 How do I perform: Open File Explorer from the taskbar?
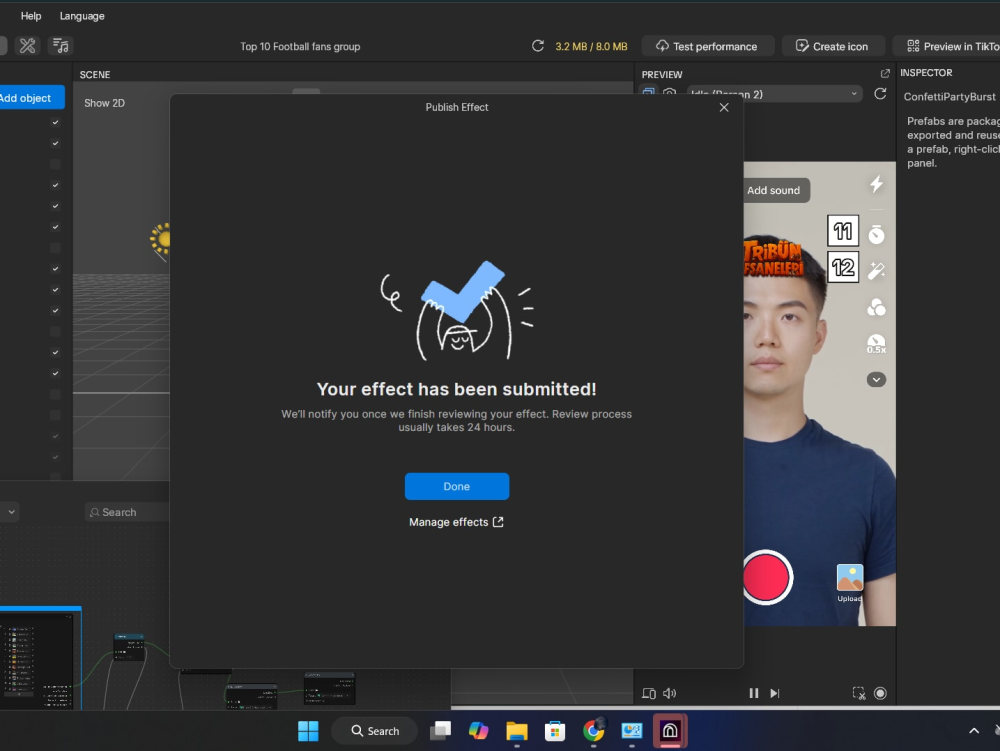click(x=517, y=731)
